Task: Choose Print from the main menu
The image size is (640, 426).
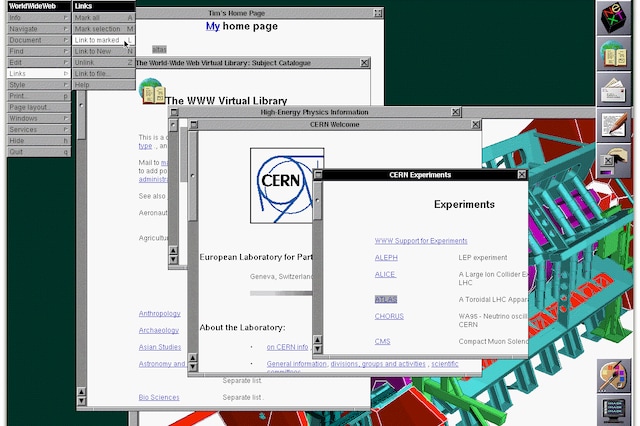Action: pos(39,96)
